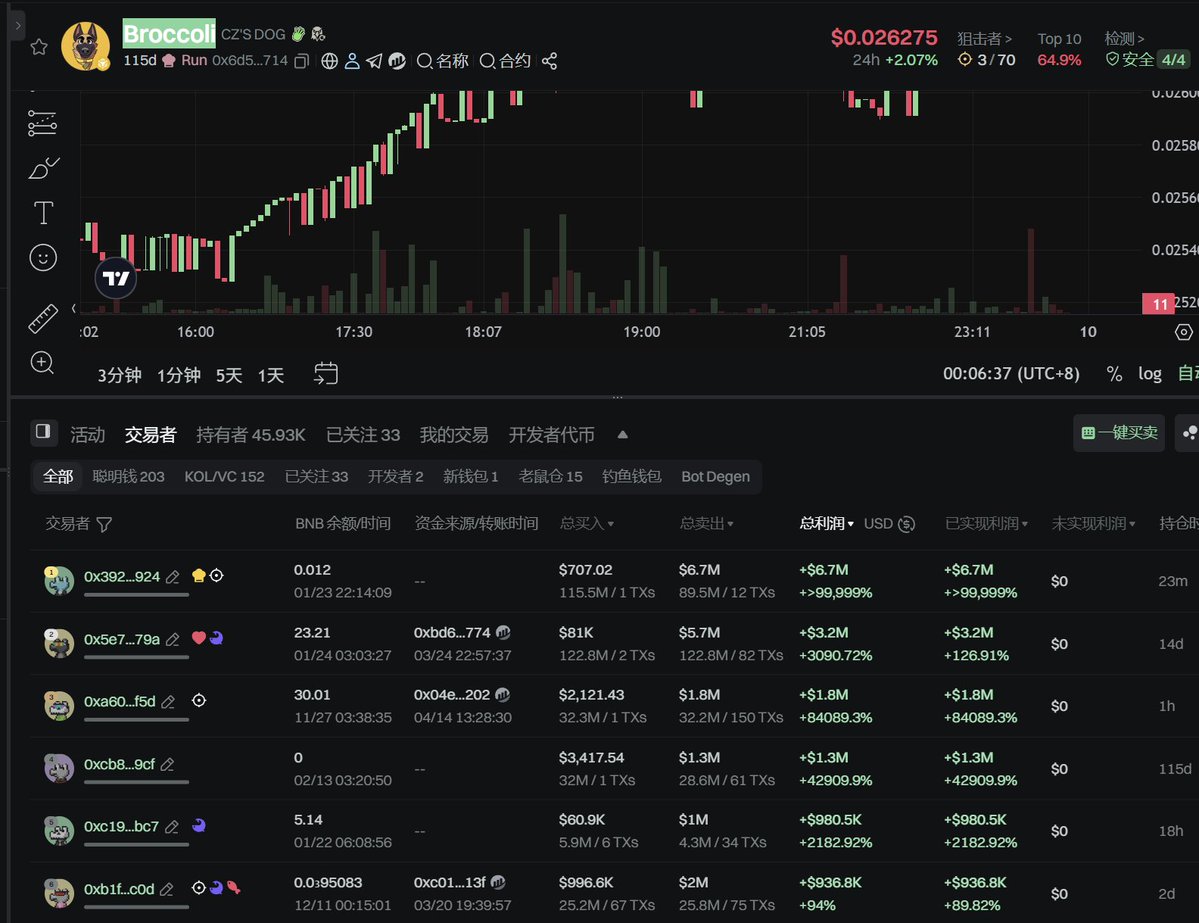Click the sniper target icon on 0xa60...f5d
Viewport: 1199px width, 923px height.
[199, 700]
